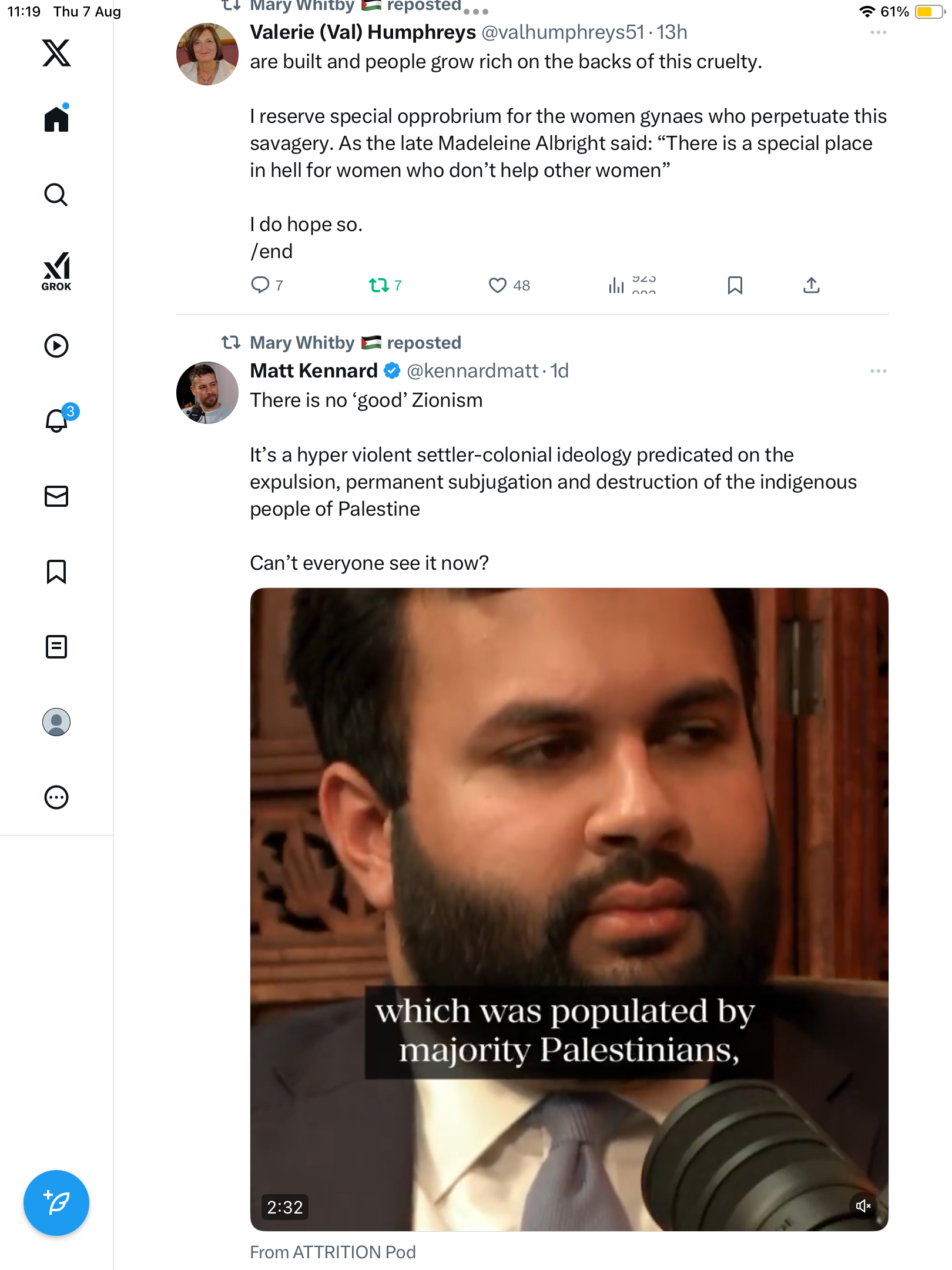Open the Bookmarks section in sidebar
The image size is (952, 1270).
click(56, 571)
